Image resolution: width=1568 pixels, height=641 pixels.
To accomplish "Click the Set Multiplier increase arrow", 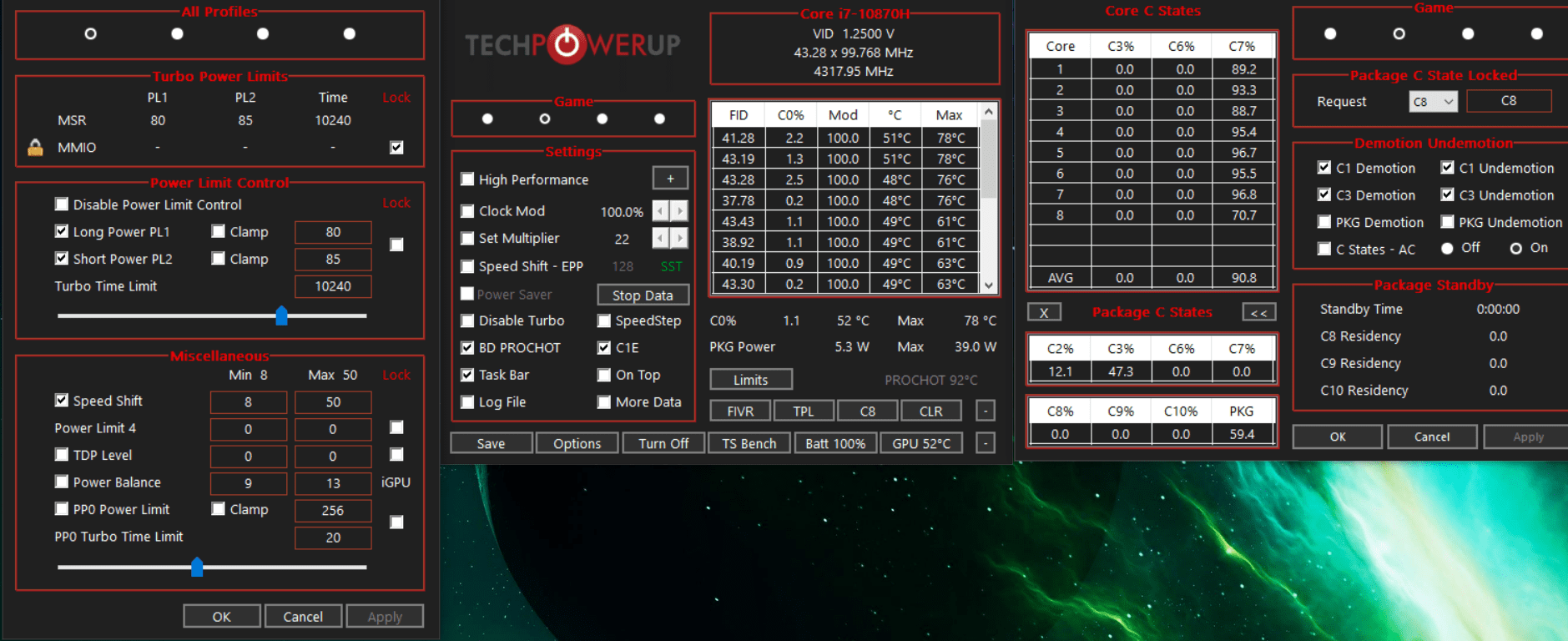I will point(679,239).
